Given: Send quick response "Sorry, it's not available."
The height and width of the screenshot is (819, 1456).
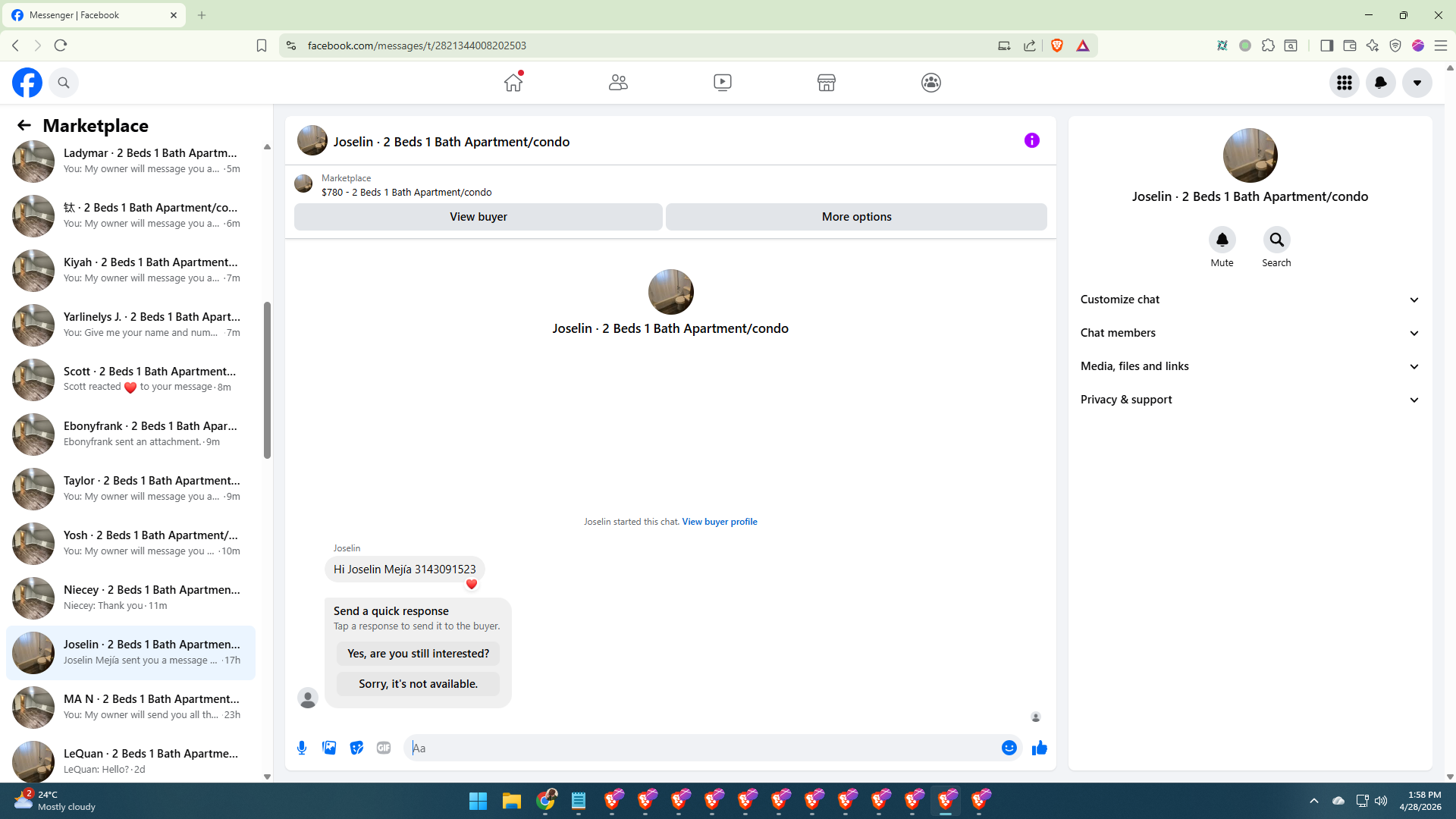Looking at the screenshot, I should coord(418,684).
